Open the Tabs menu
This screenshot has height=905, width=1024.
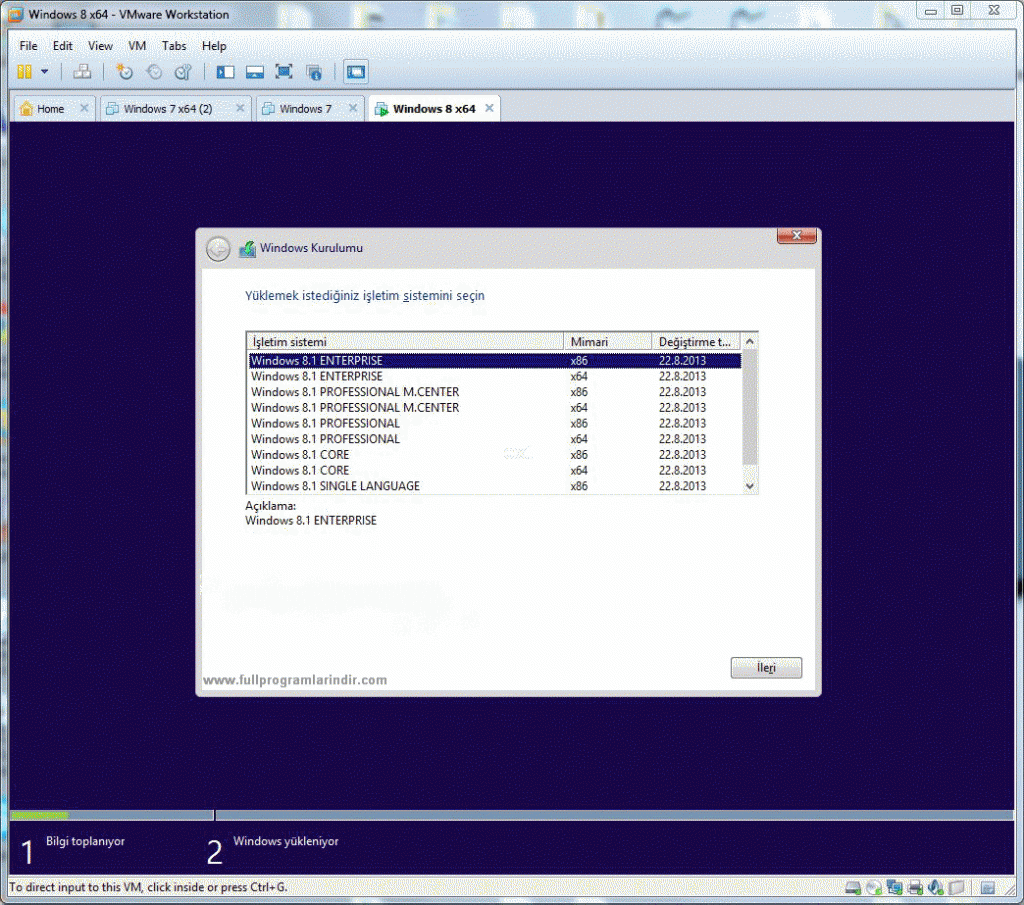174,46
